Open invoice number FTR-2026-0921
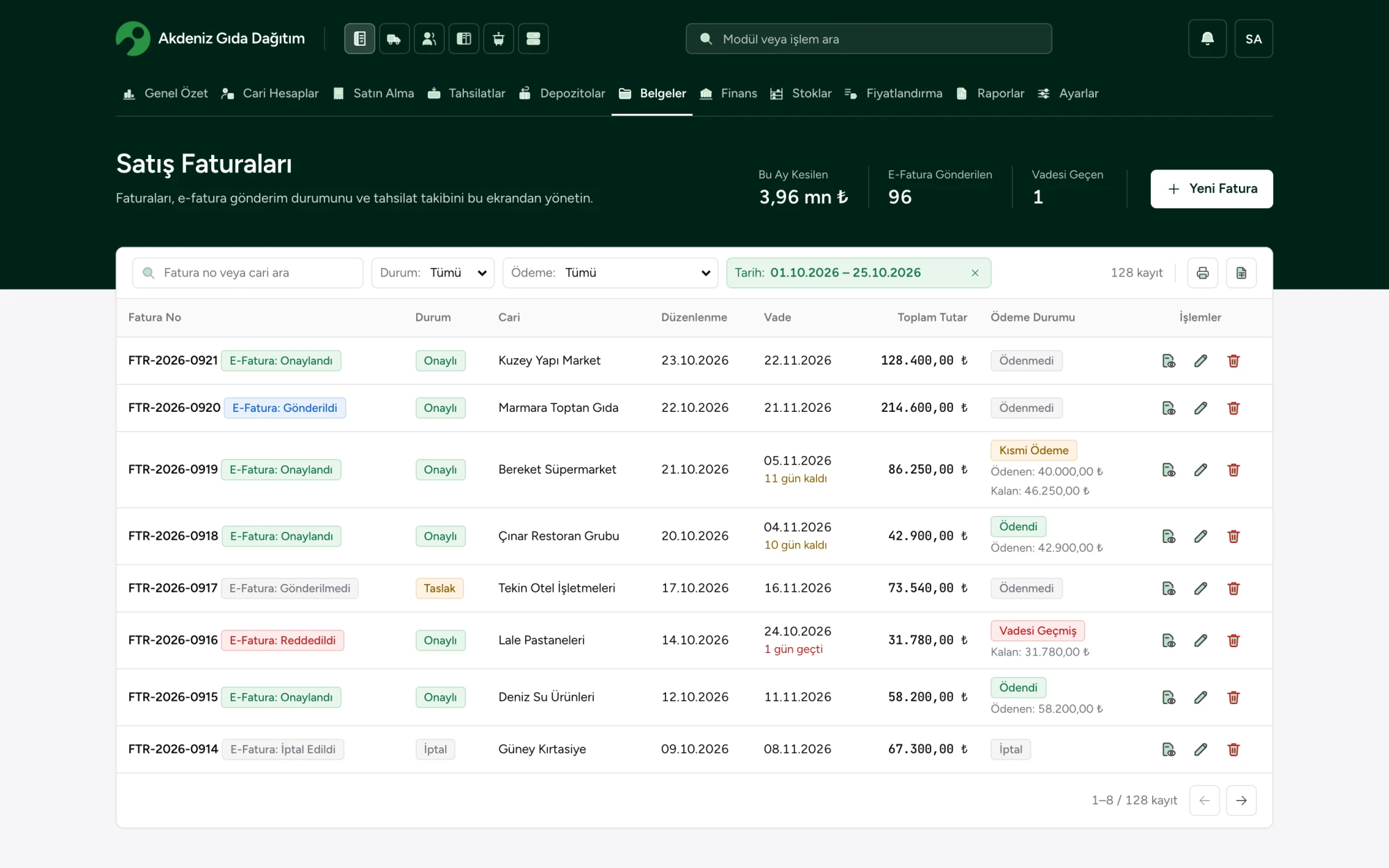 click(x=173, y=360)
